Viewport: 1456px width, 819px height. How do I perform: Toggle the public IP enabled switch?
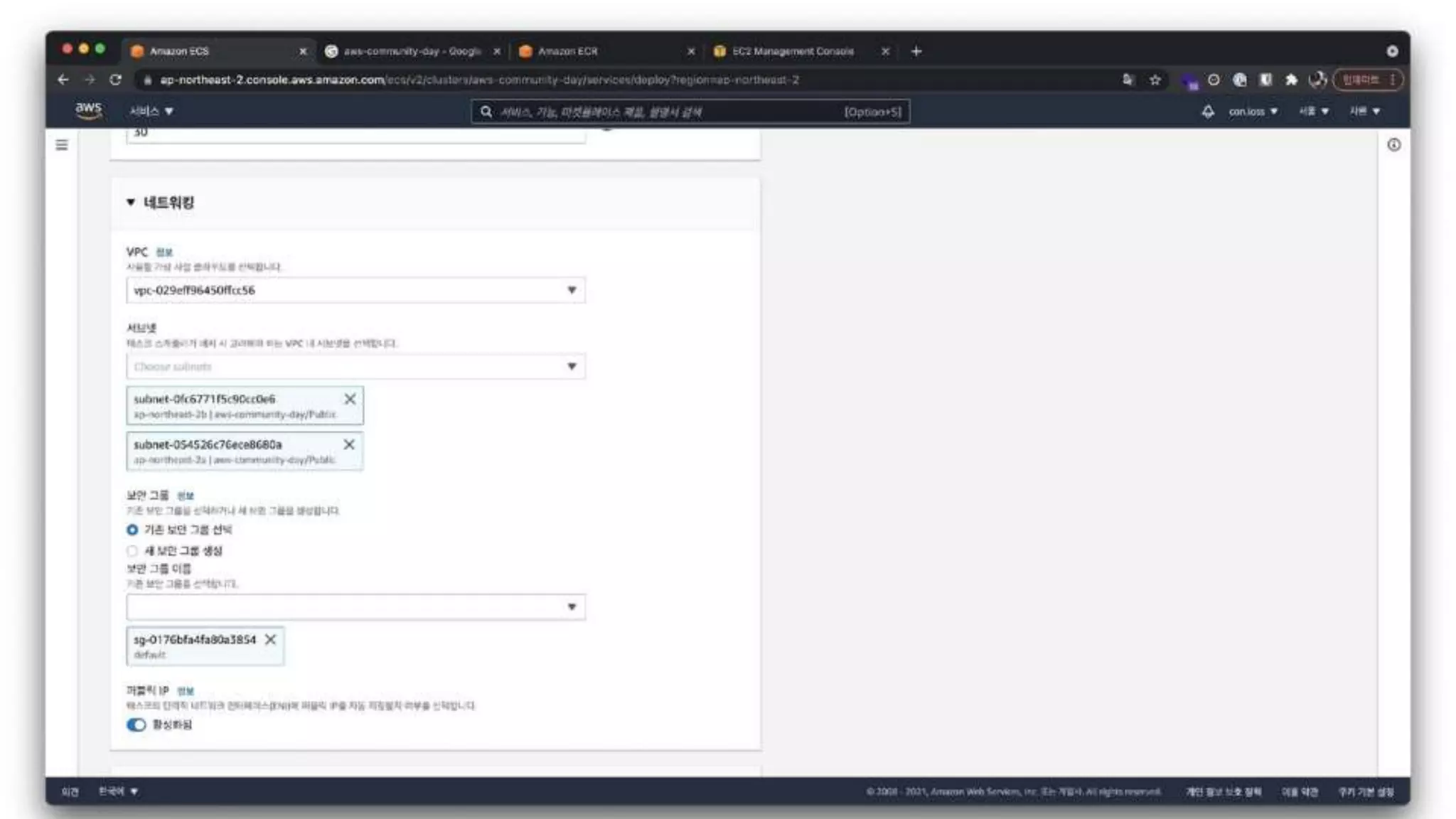(x=136, y=724)
